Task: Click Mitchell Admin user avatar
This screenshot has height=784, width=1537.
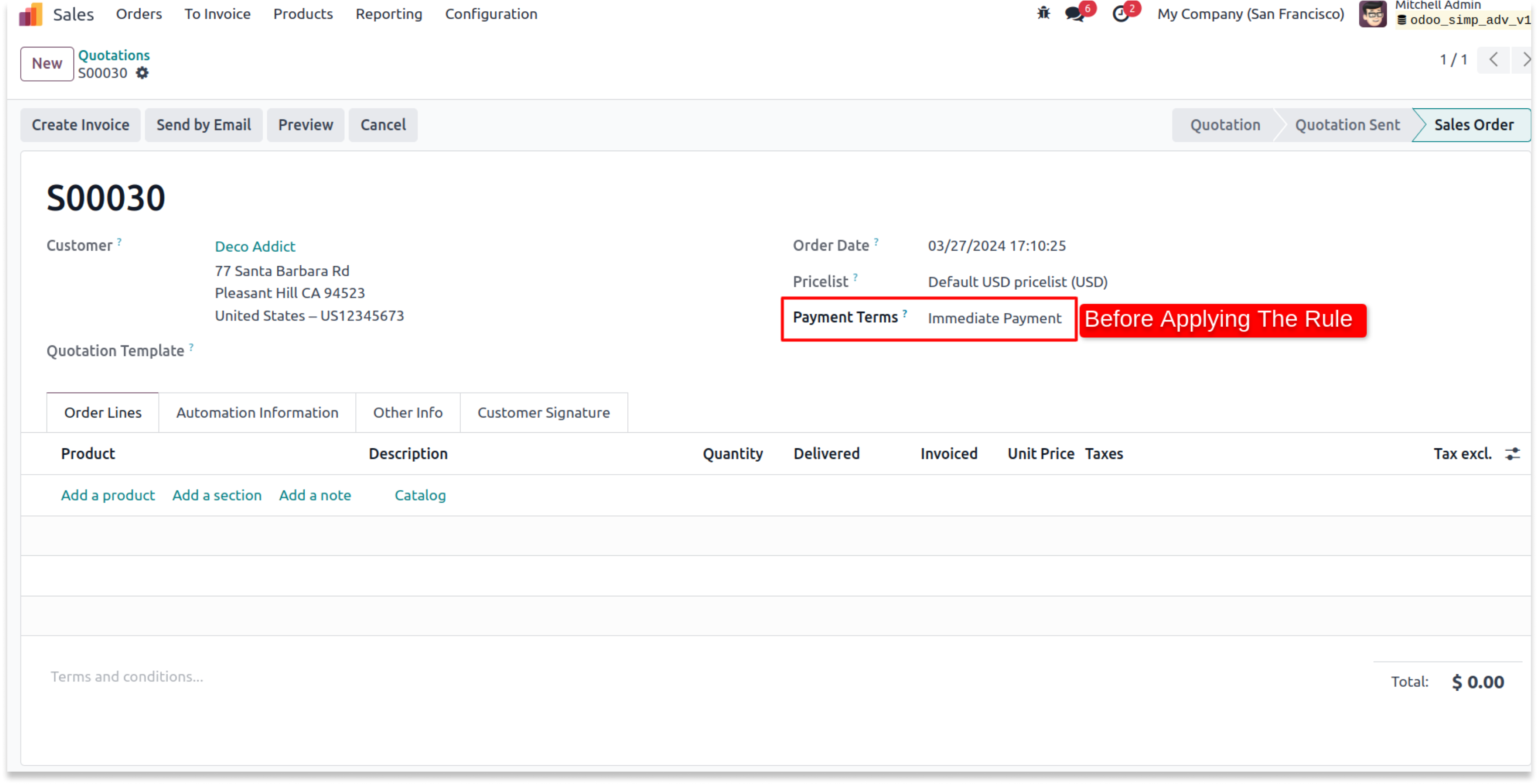Action: [1372, 14]
